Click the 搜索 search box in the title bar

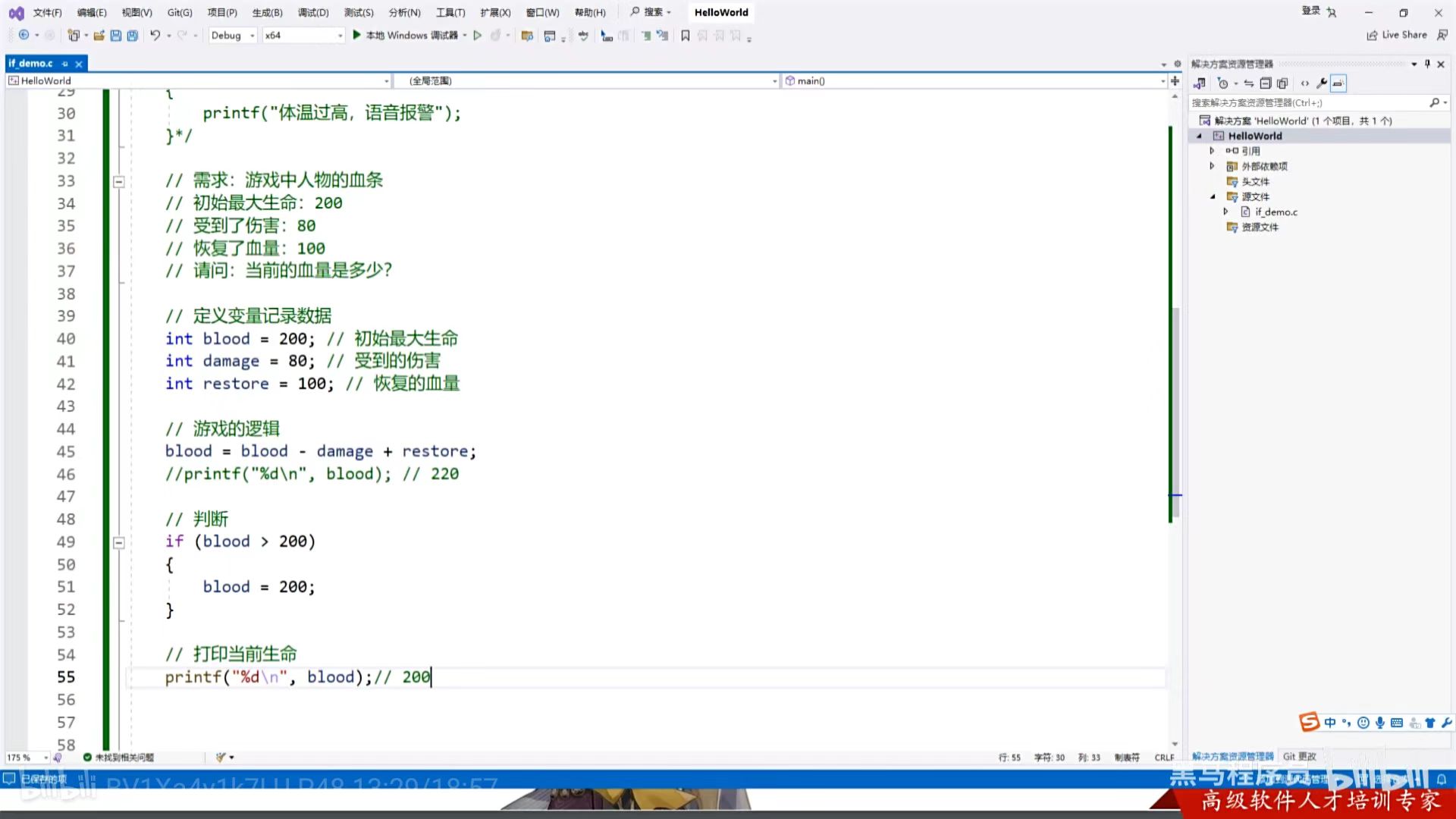coord(651,12)
